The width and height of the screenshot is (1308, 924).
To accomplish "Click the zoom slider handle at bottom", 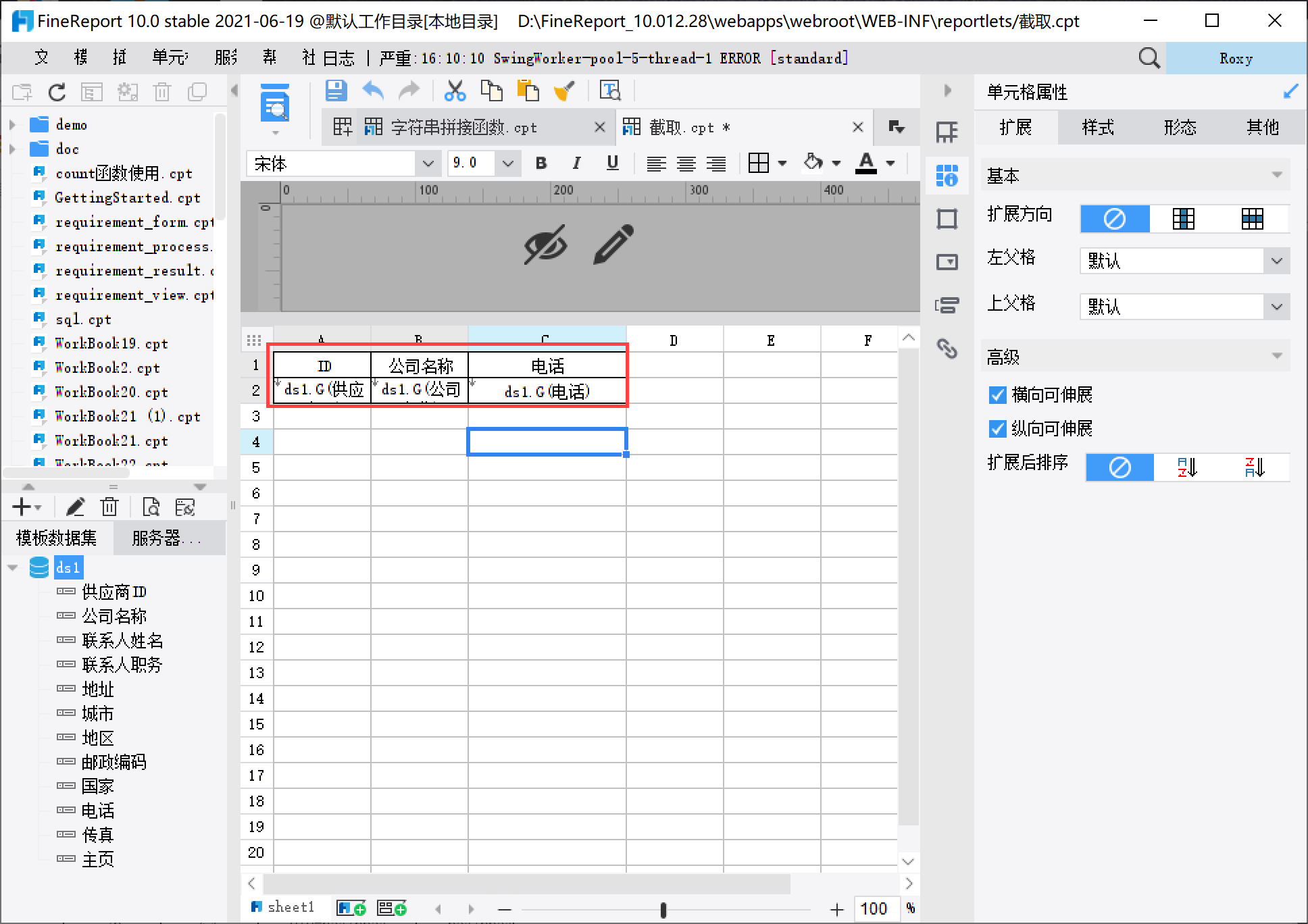I will 663,910.
